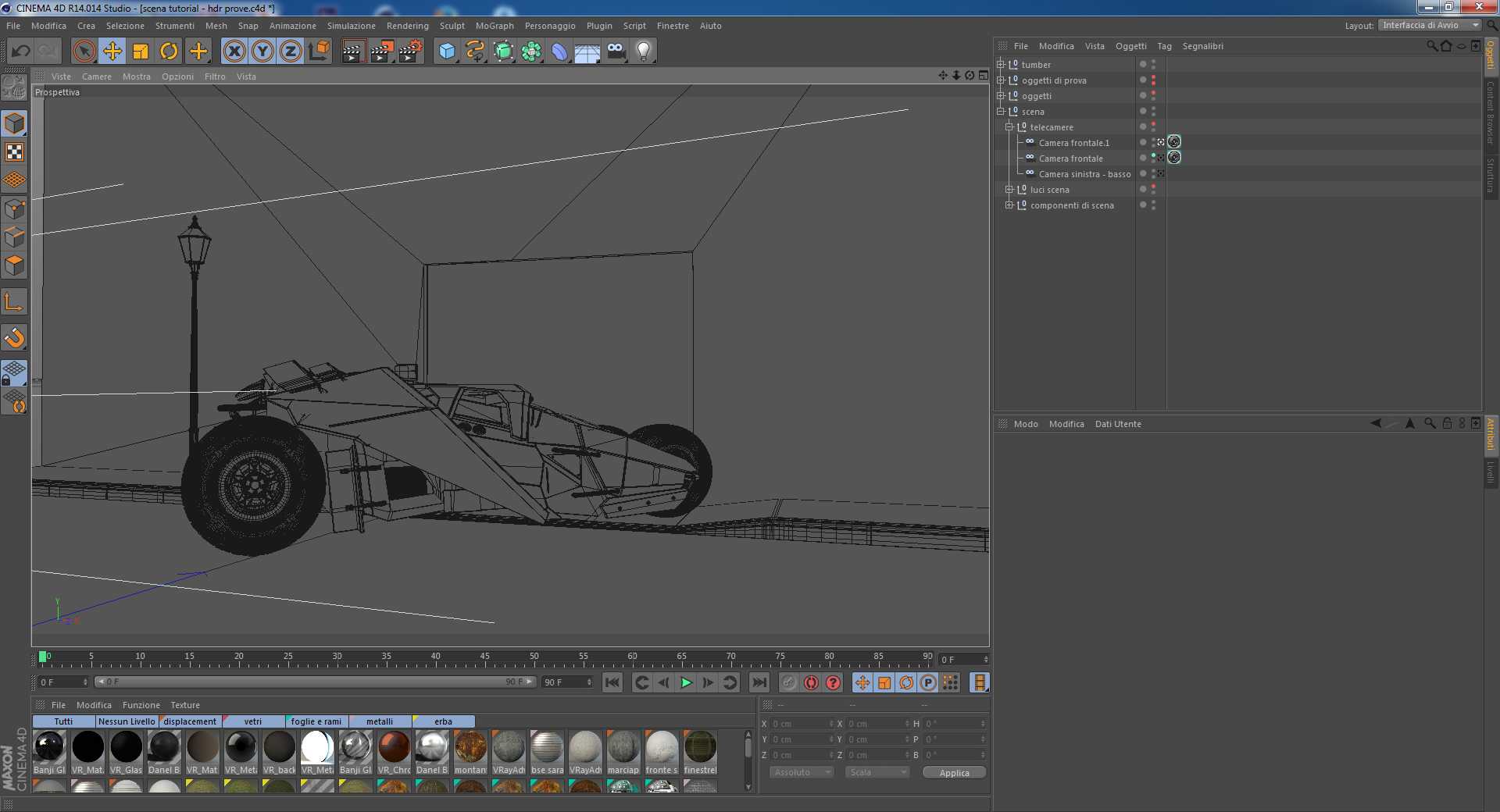Click the Applica button
The image size is (1500, 812).
pos(954,772)
